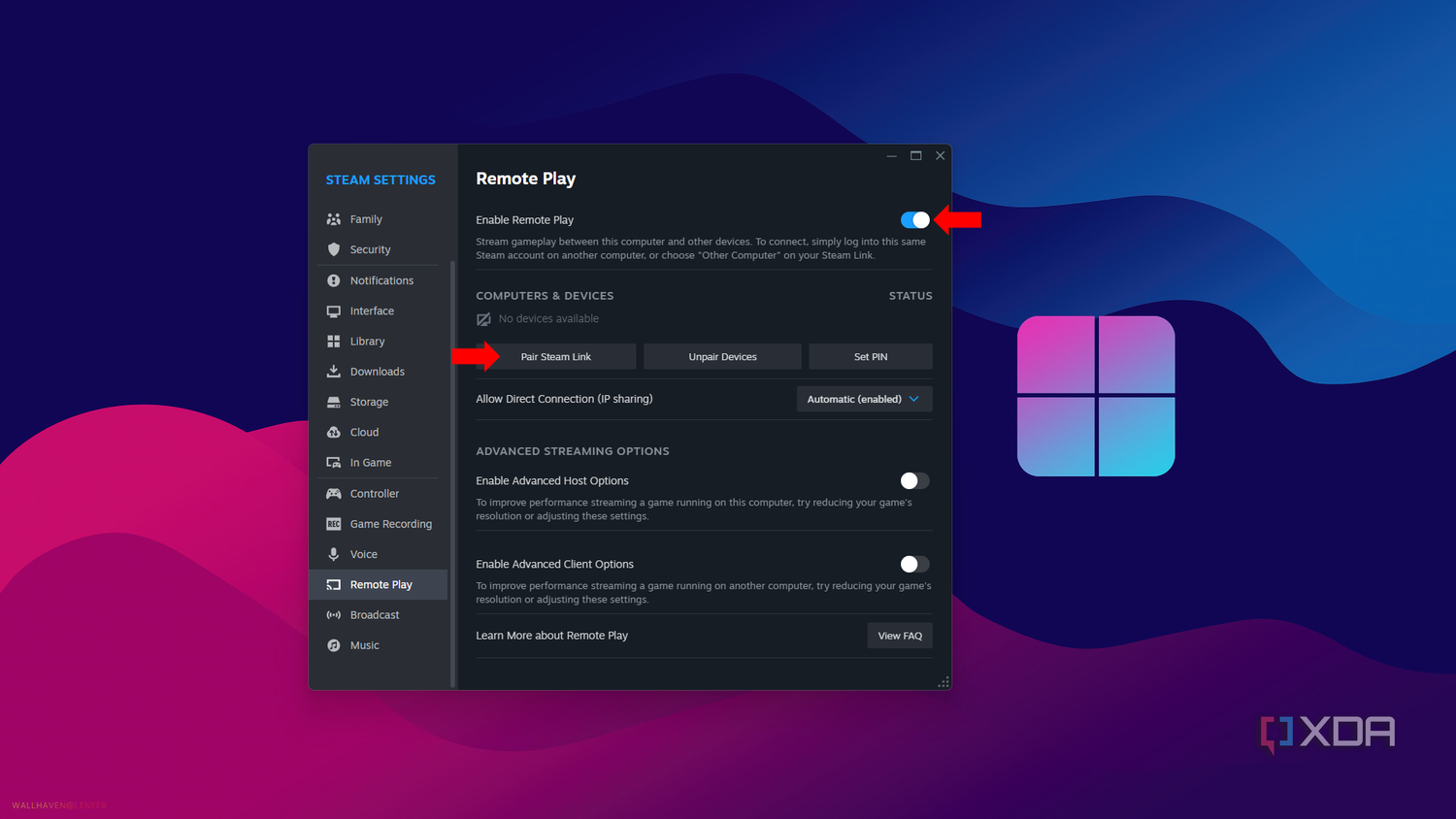The image size is (1456, 819).
Task: Click the Downloads arrow icon
Action: 333,372
